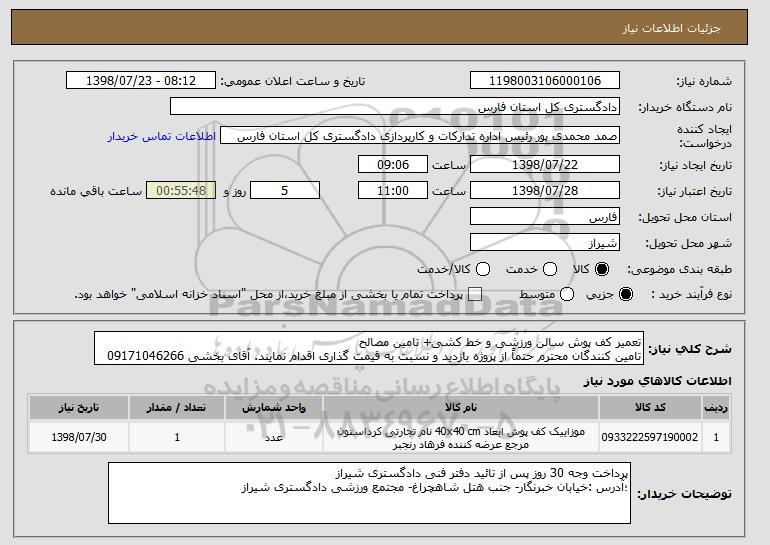Select the row number cell beside code 0933222597190002

716,437
